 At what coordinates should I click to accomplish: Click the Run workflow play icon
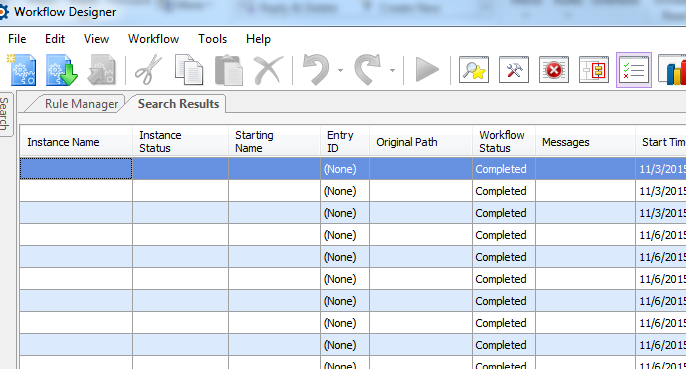coord(427,70)
